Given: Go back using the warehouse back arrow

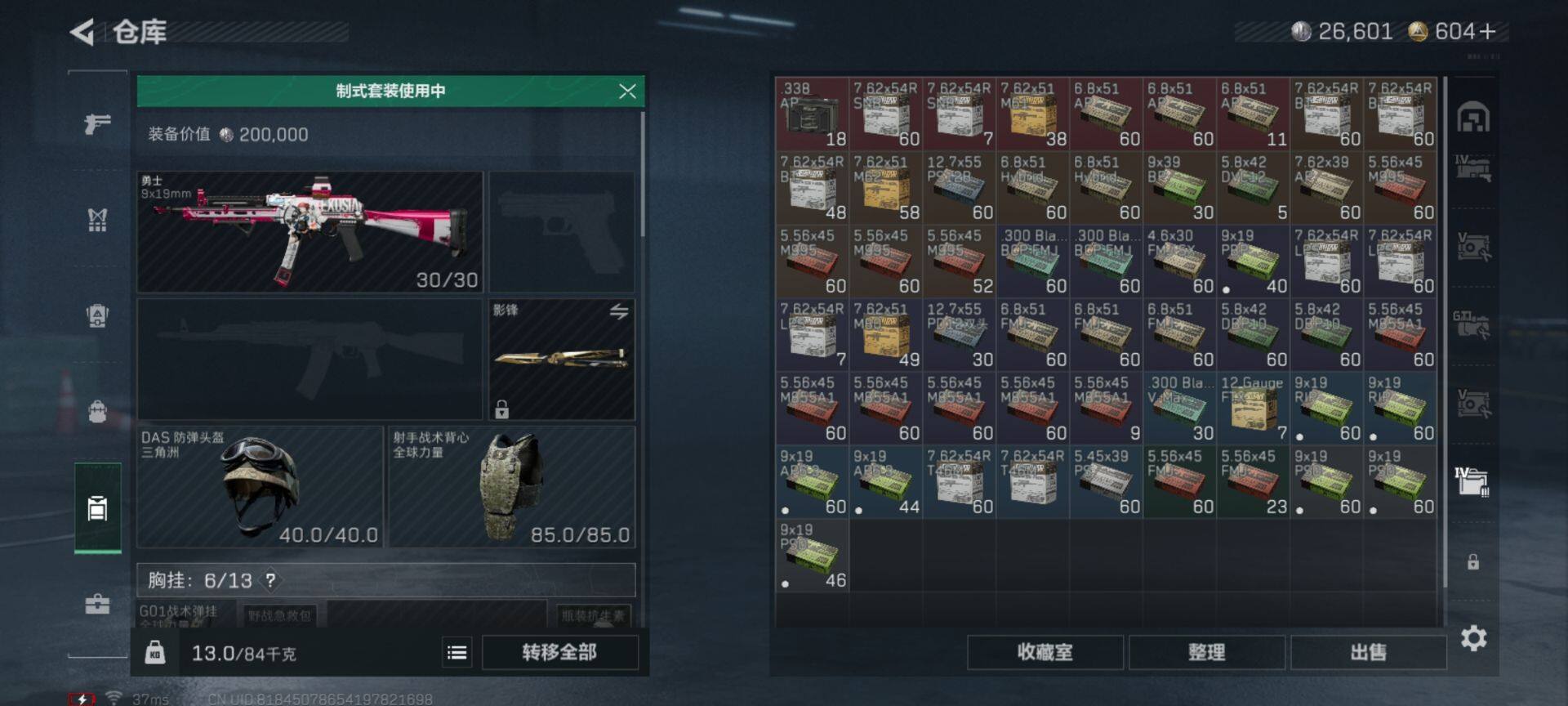Looking at the screenshot, I should (x=82, y=32).
